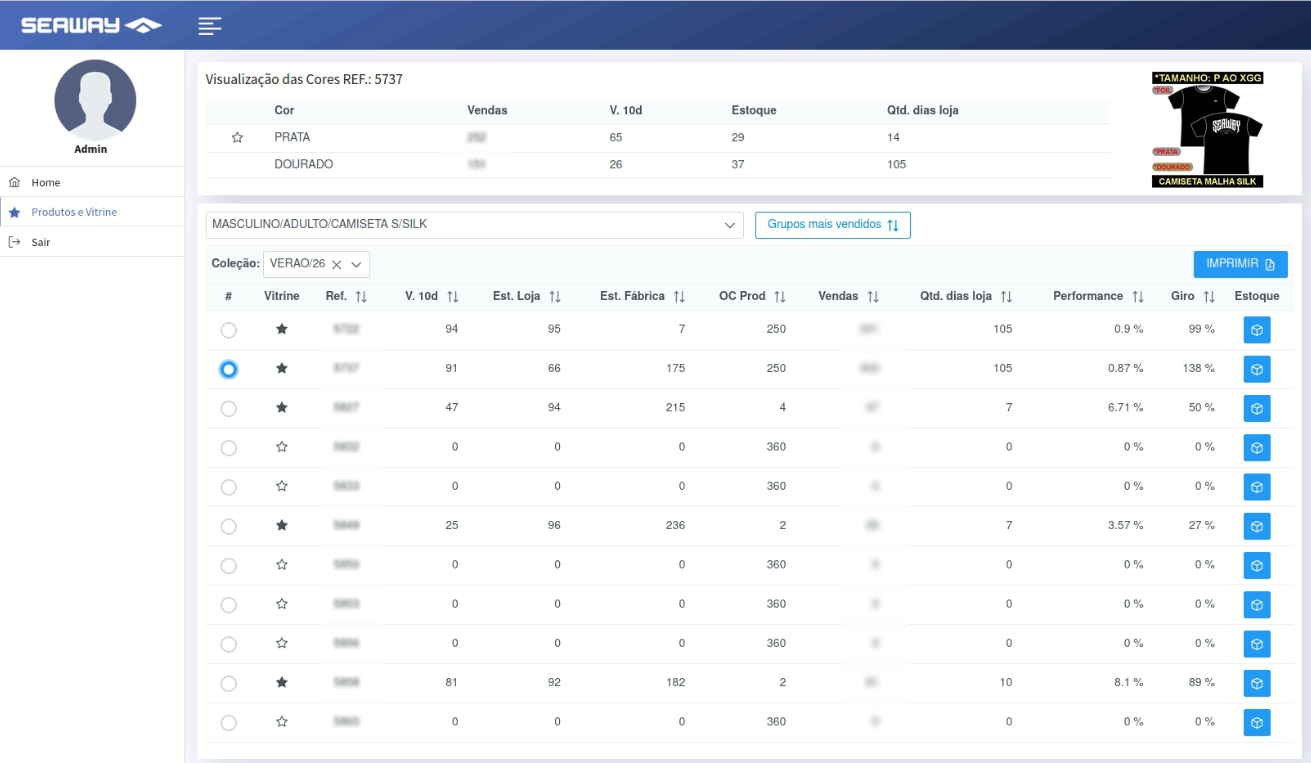Select the radio button in the first row
The width and height of the screenshot is (1311, 763).
[229, 330]
